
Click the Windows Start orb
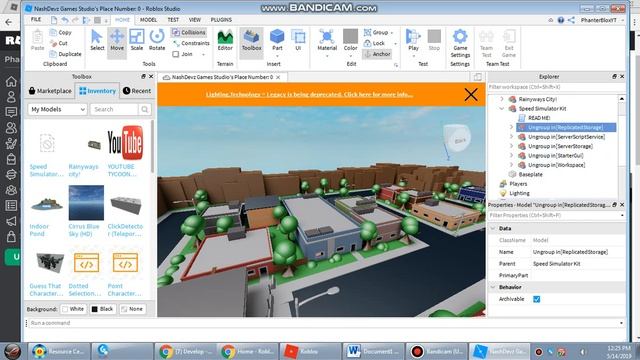click(x=12, y=351)
